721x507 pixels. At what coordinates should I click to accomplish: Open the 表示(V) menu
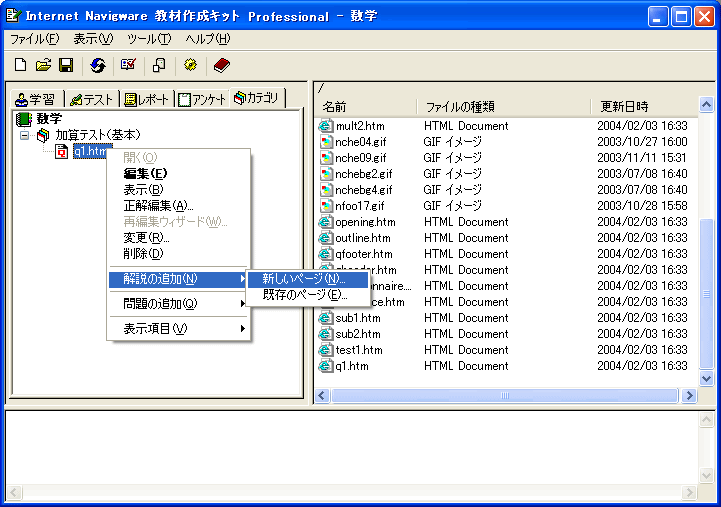(x=93, y=40)
